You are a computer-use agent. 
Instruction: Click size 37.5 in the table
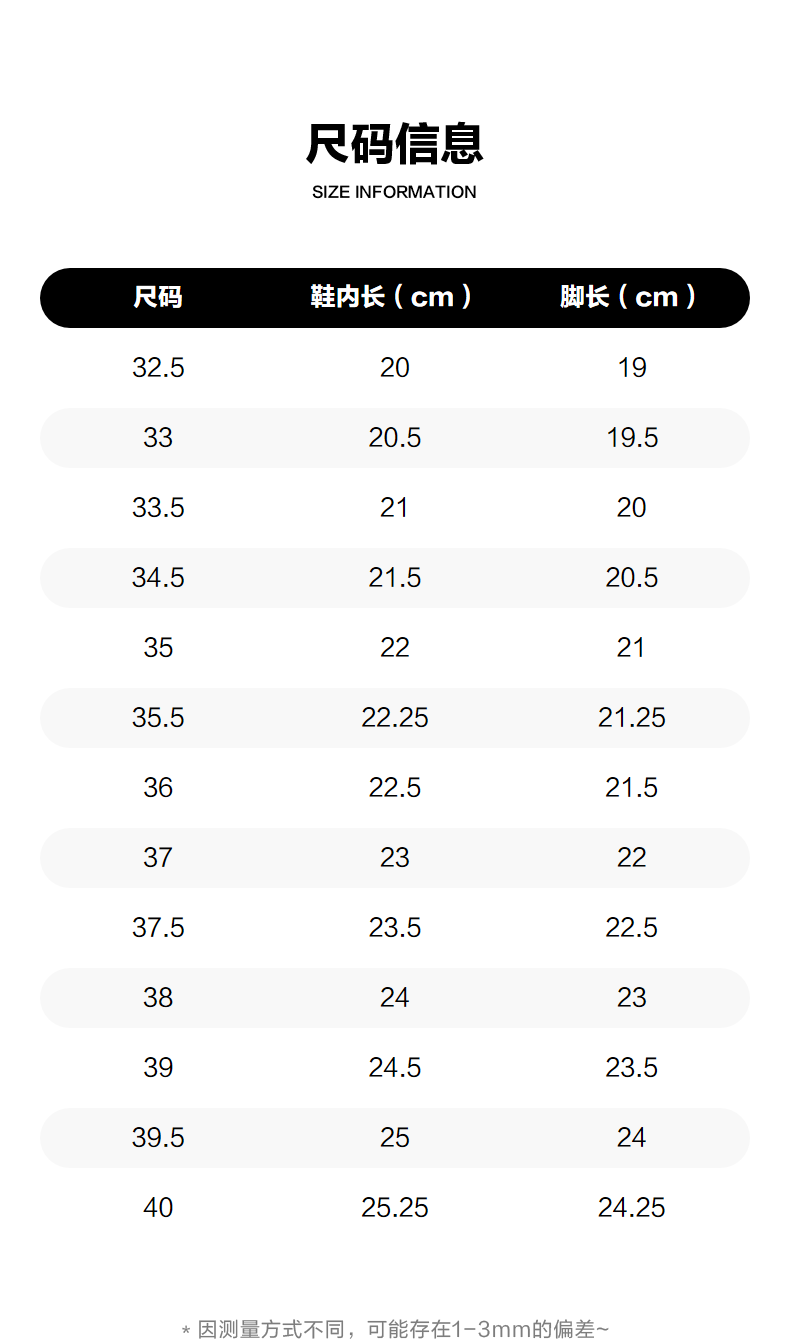158,928
